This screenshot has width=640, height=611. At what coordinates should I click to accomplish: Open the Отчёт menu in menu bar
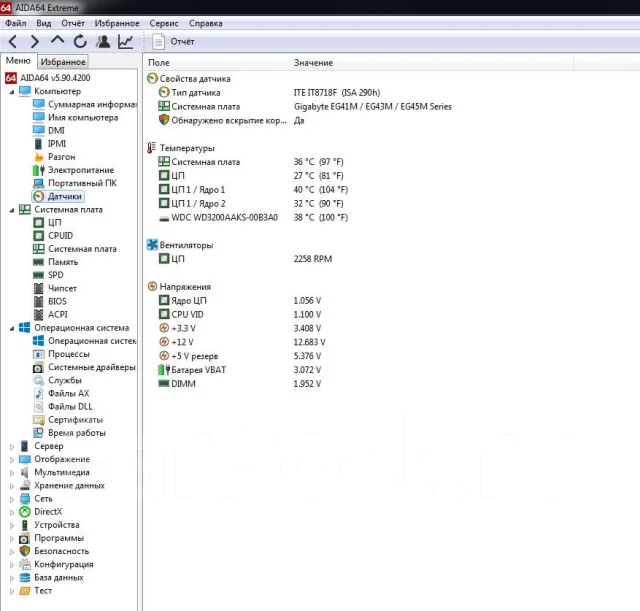pyautogui.click(x=73, y=23)
